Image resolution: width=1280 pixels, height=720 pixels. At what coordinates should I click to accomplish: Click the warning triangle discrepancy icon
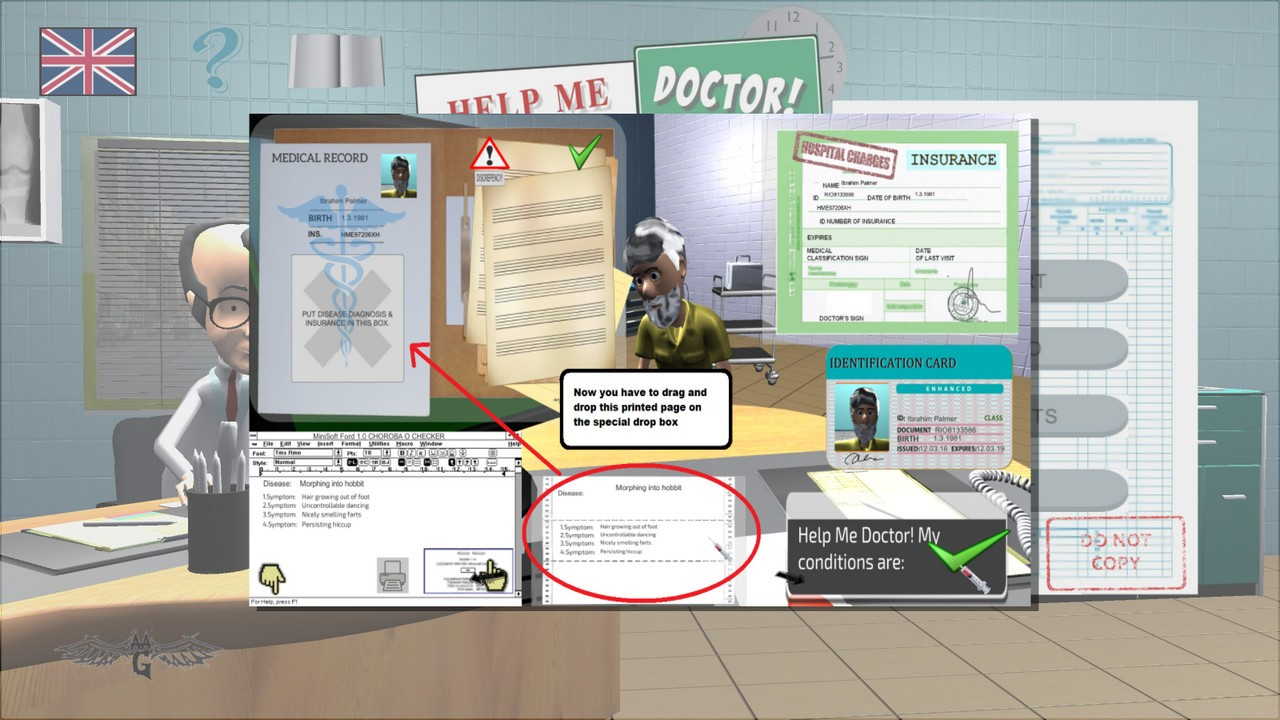coord(490,156)
